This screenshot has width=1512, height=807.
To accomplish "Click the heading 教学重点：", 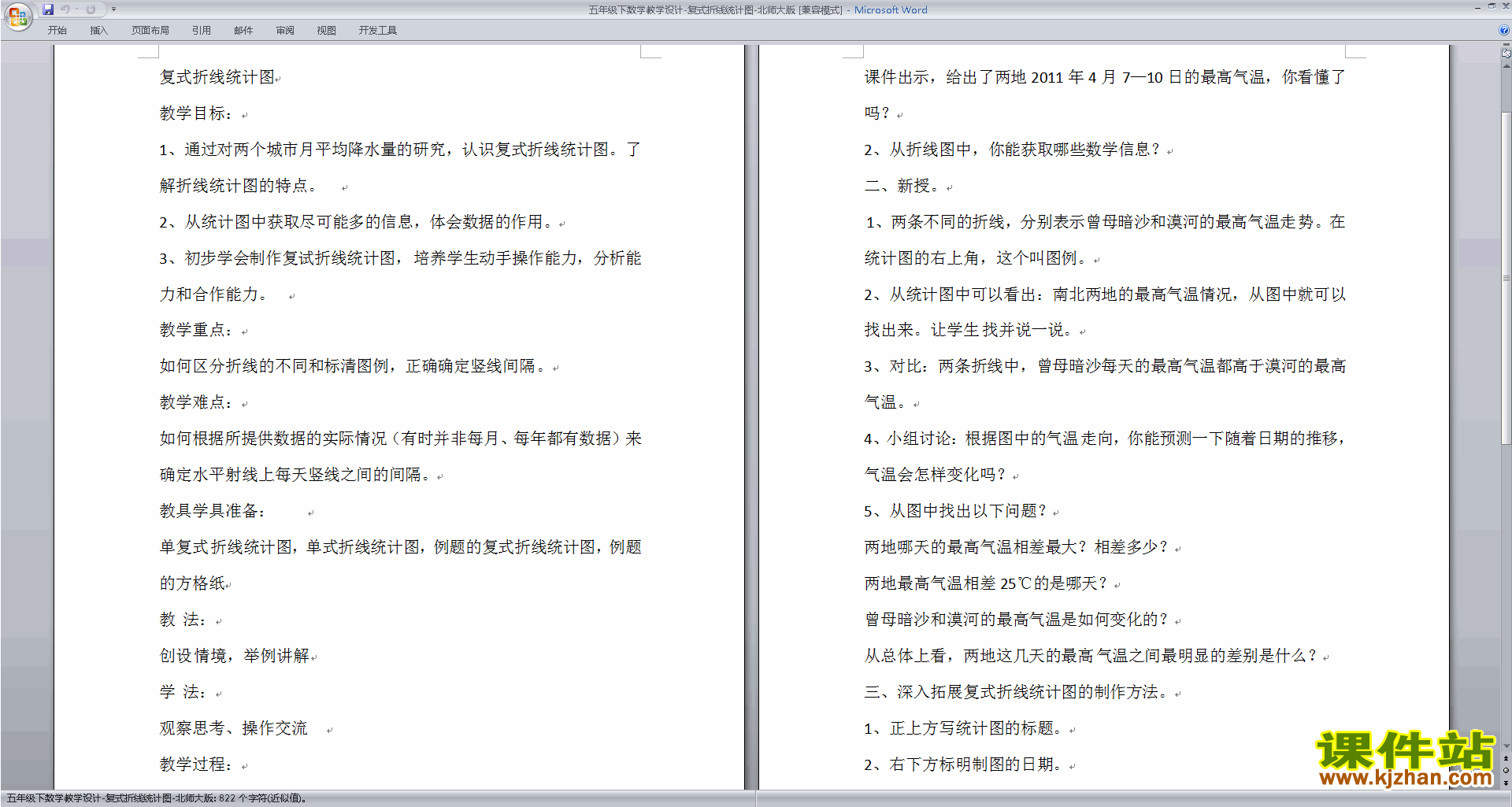I will pos(197,330).
